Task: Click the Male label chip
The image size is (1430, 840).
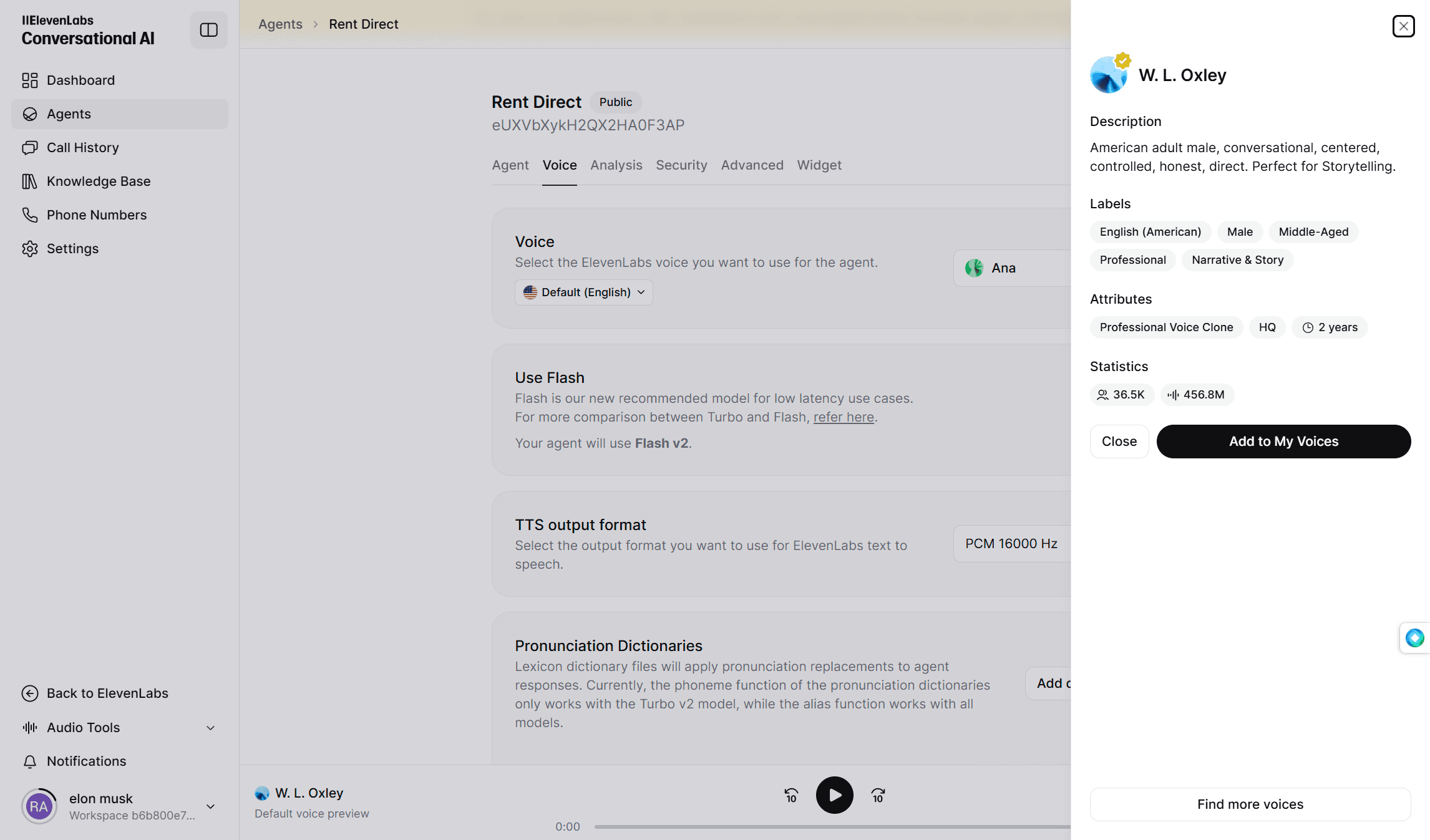Action: pyautogui.click(x=1240, y=232)
